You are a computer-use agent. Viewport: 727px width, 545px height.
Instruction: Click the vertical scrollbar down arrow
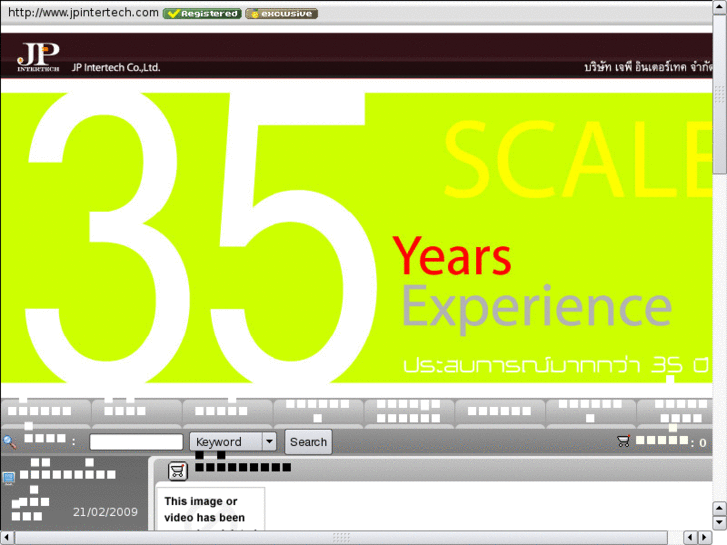coord(720,522)
